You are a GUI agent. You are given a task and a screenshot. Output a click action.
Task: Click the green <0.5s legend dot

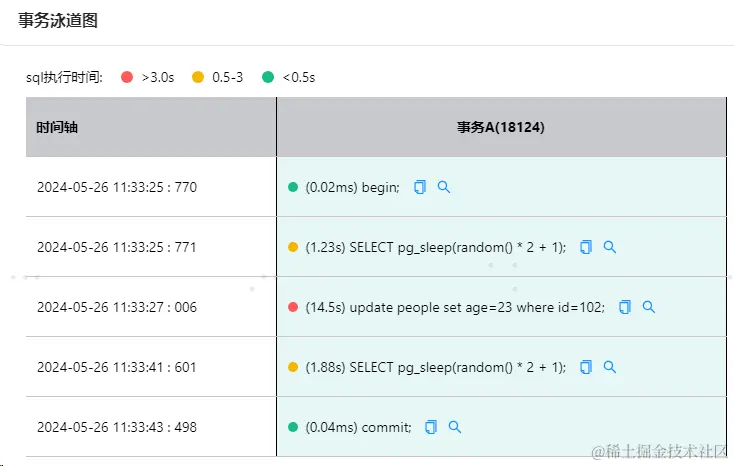(268, 77)
